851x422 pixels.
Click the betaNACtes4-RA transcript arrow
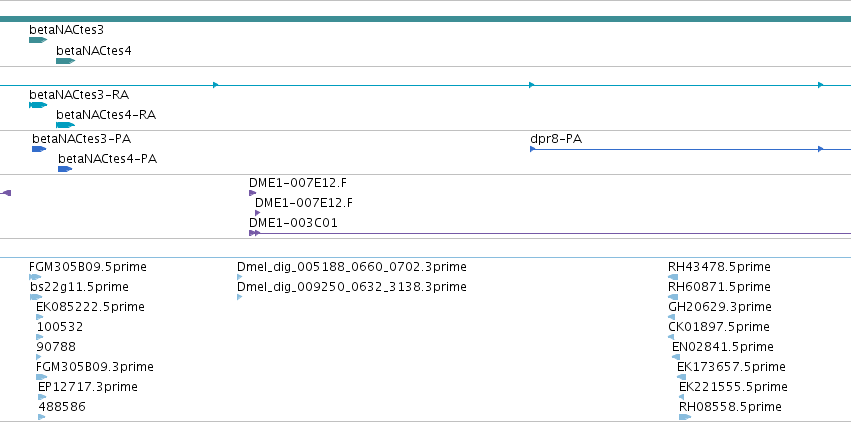pyautogui.click(x=65, y=125)
